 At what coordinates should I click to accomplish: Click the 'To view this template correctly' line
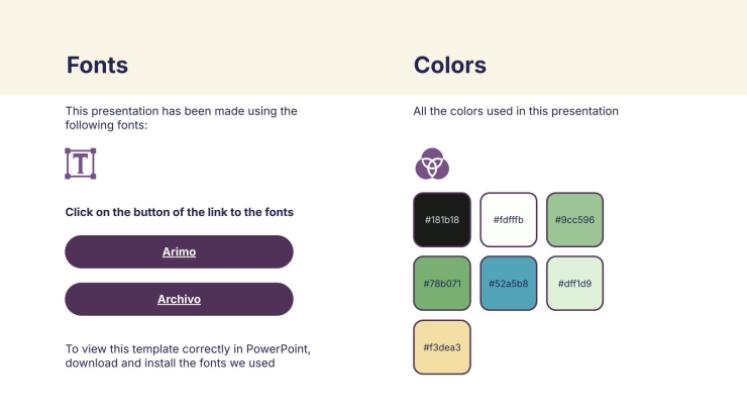[x=188, y=349]
